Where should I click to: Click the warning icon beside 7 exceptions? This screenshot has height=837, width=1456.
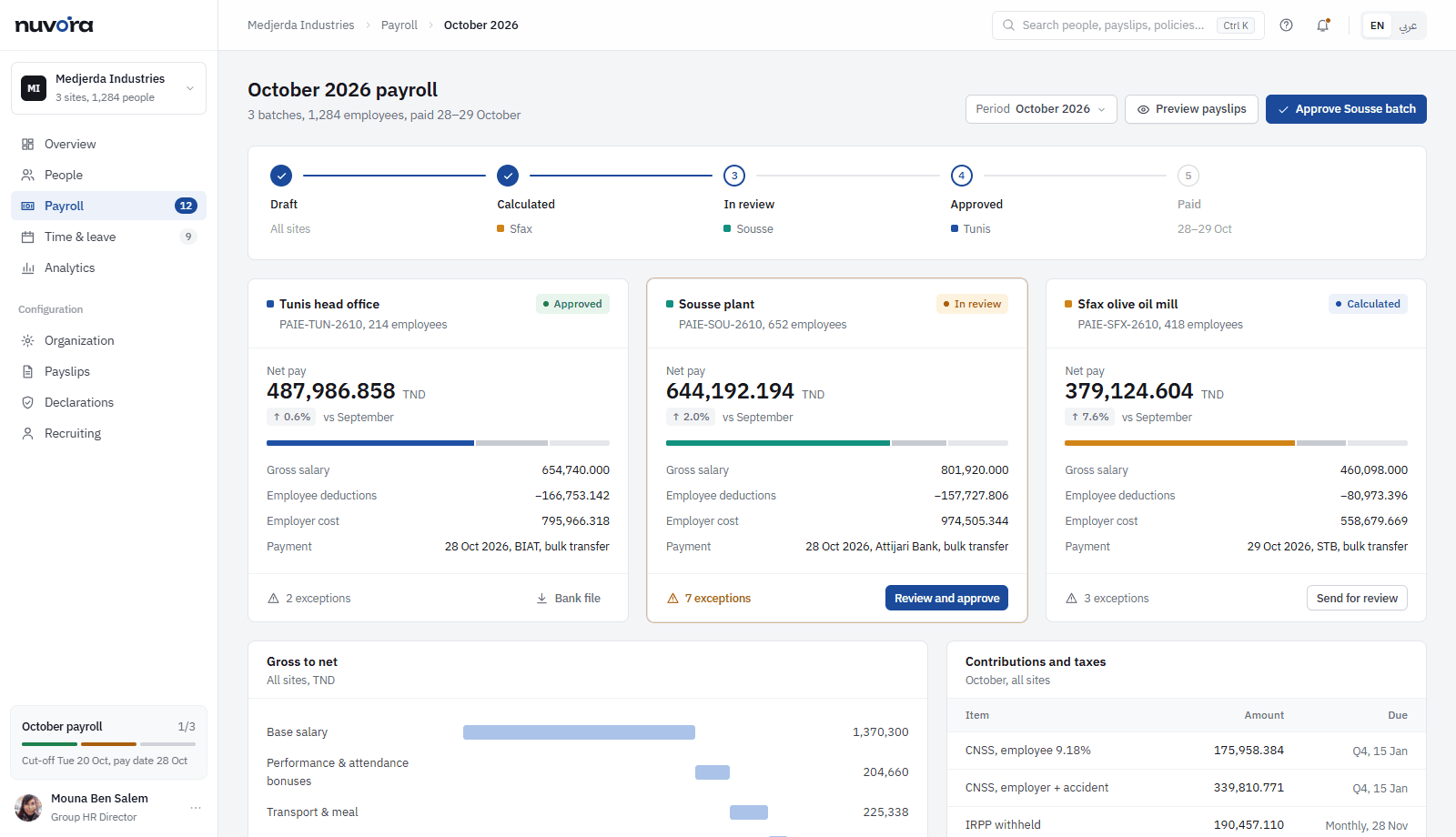673,599
